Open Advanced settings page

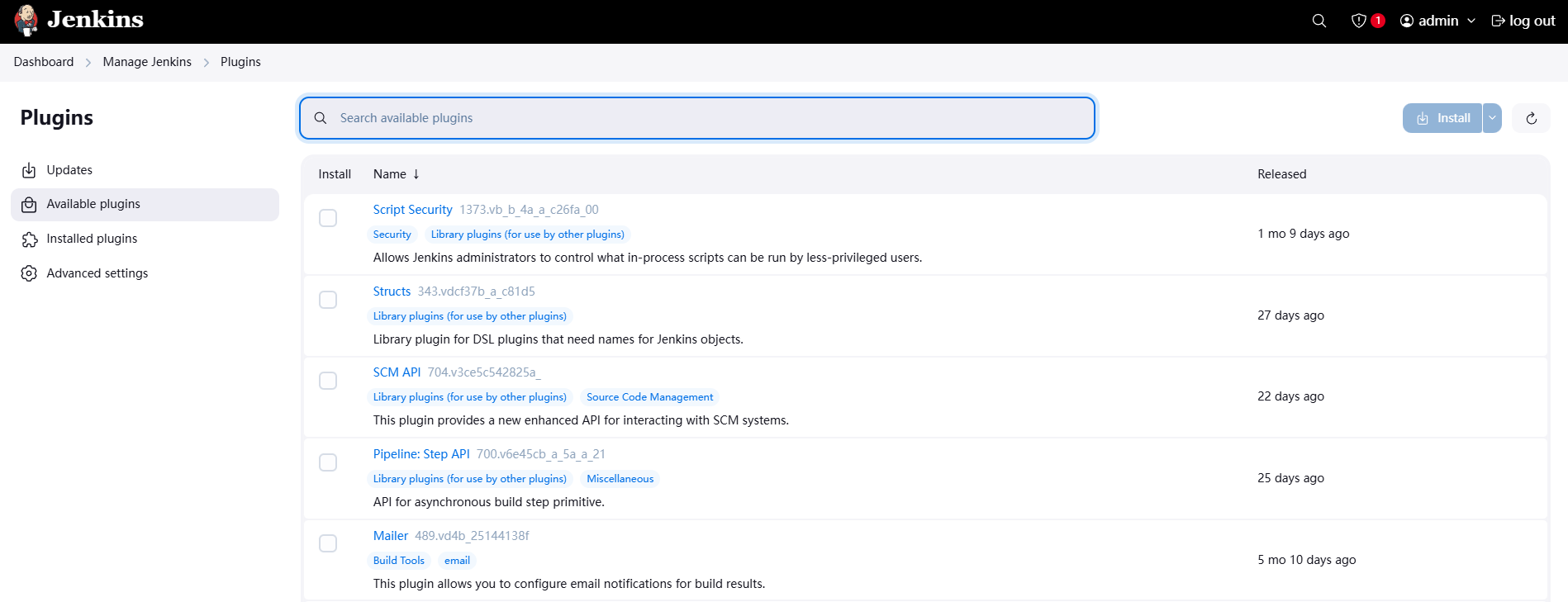145,273
